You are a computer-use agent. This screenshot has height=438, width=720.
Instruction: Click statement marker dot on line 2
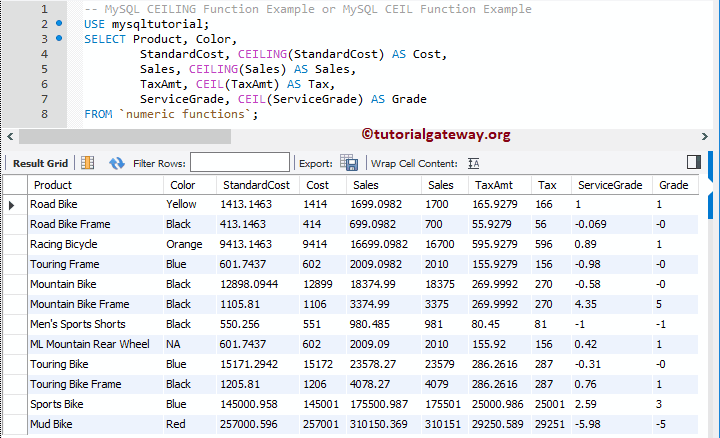point(60,23)
